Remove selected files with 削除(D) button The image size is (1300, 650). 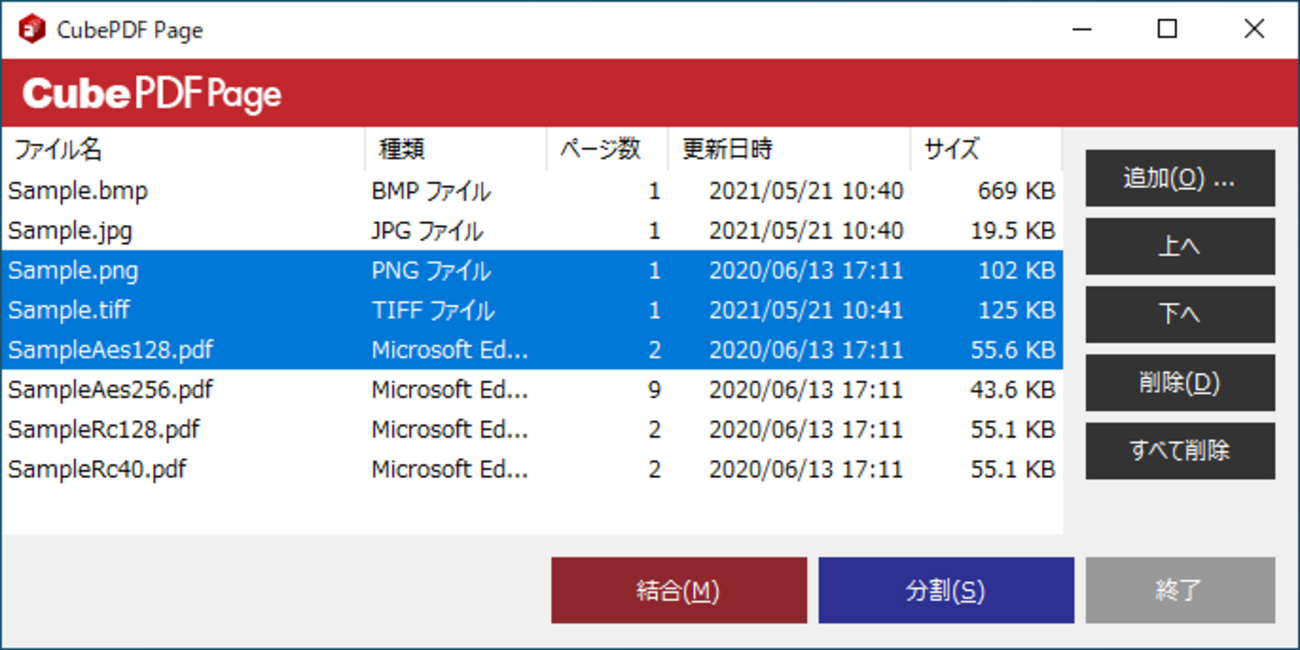1180,382
